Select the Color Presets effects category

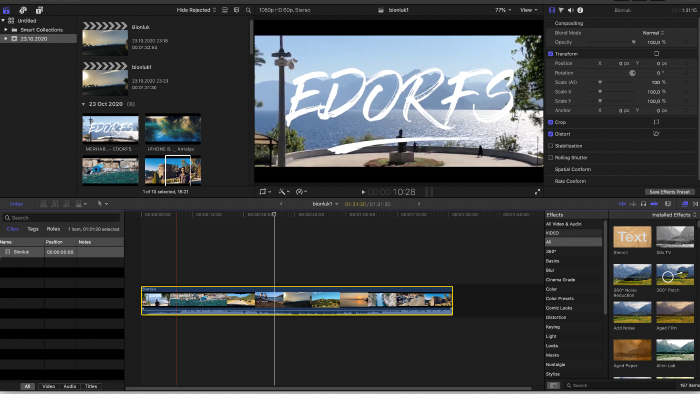[x=560, y=299]
